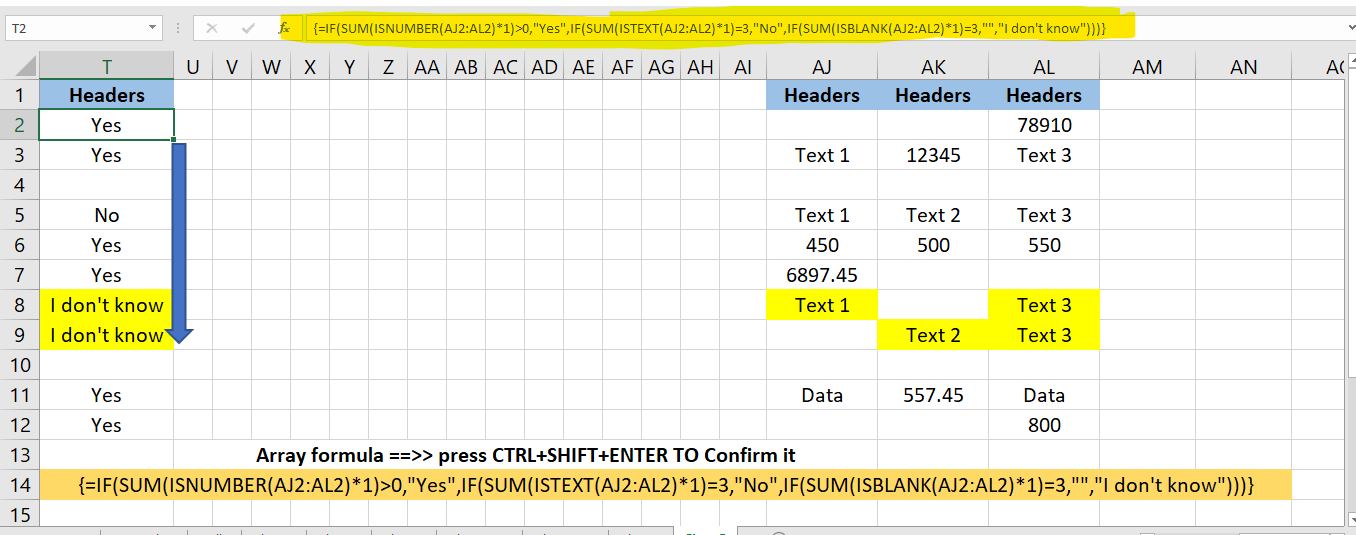Select column W header
Screen dimensions: 1356x535
tap(271, 67)
